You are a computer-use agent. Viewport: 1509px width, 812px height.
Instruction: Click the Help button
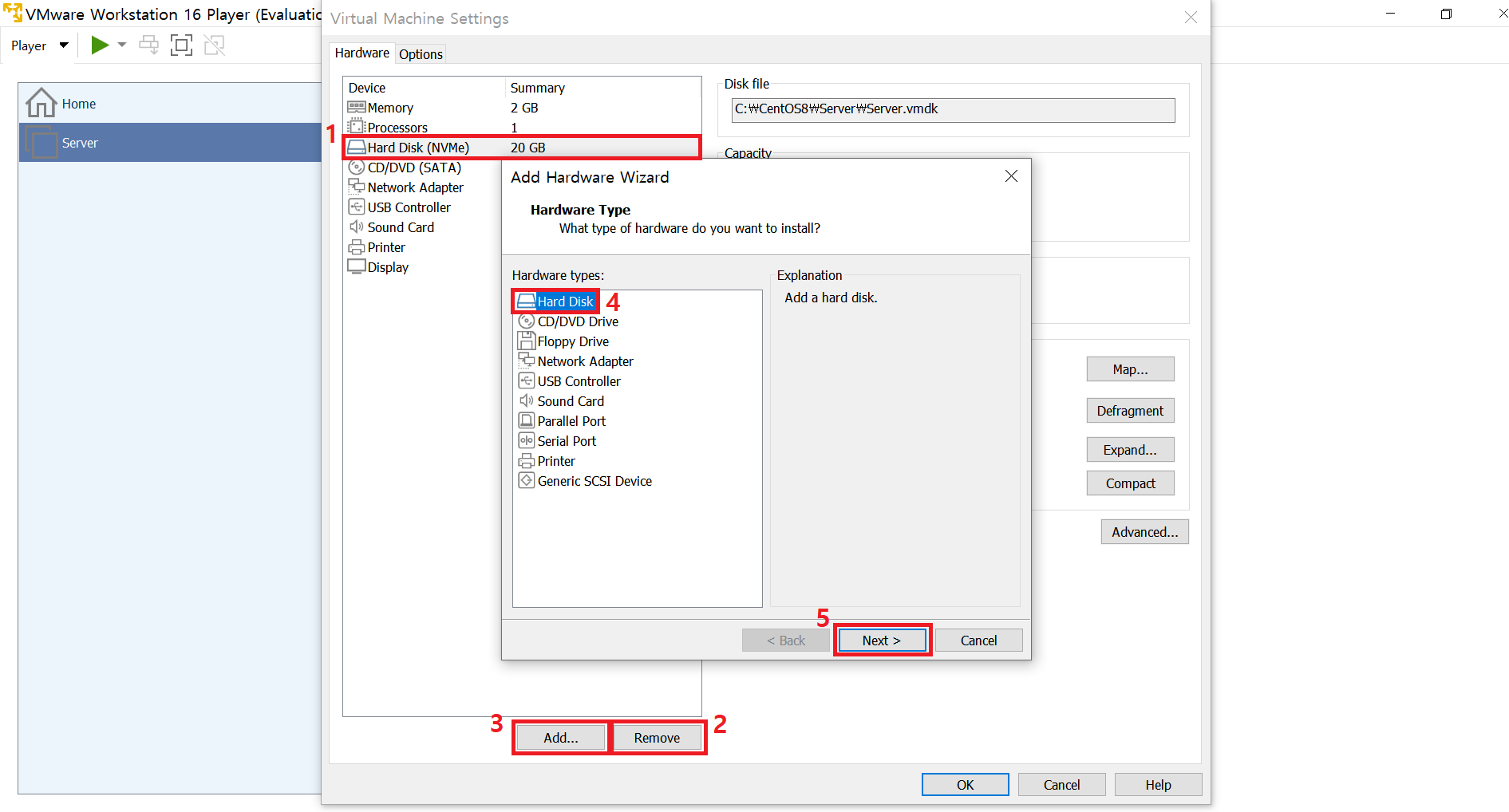[x=1158, y=784]
